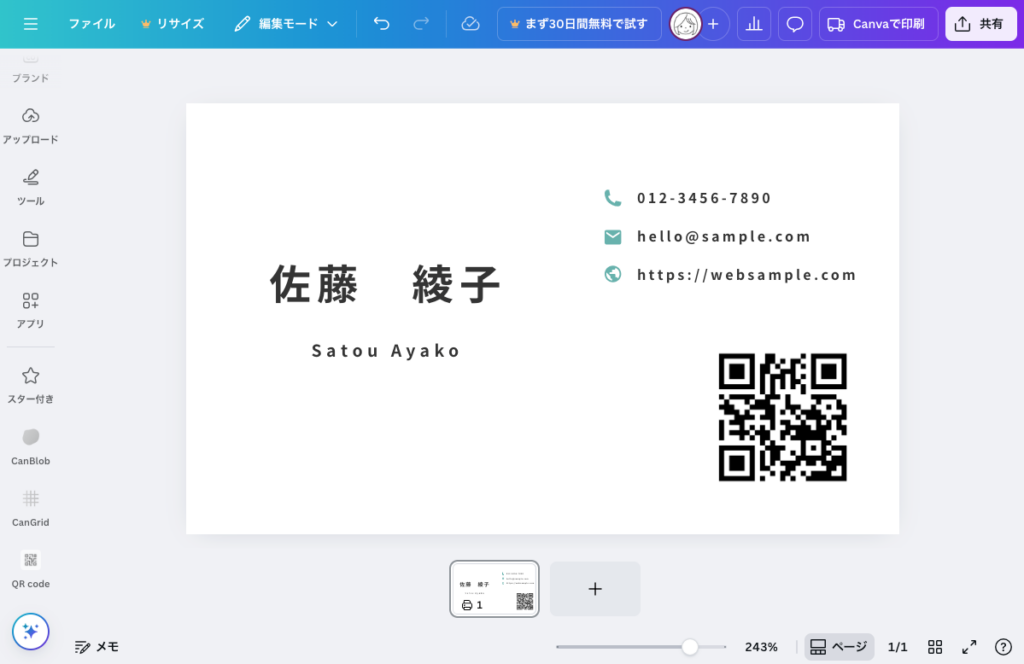Image resolution: width=1024 pixels, height=664 pixels.
Task: Select the teal globe icon on card
Action: pos(613,274)
